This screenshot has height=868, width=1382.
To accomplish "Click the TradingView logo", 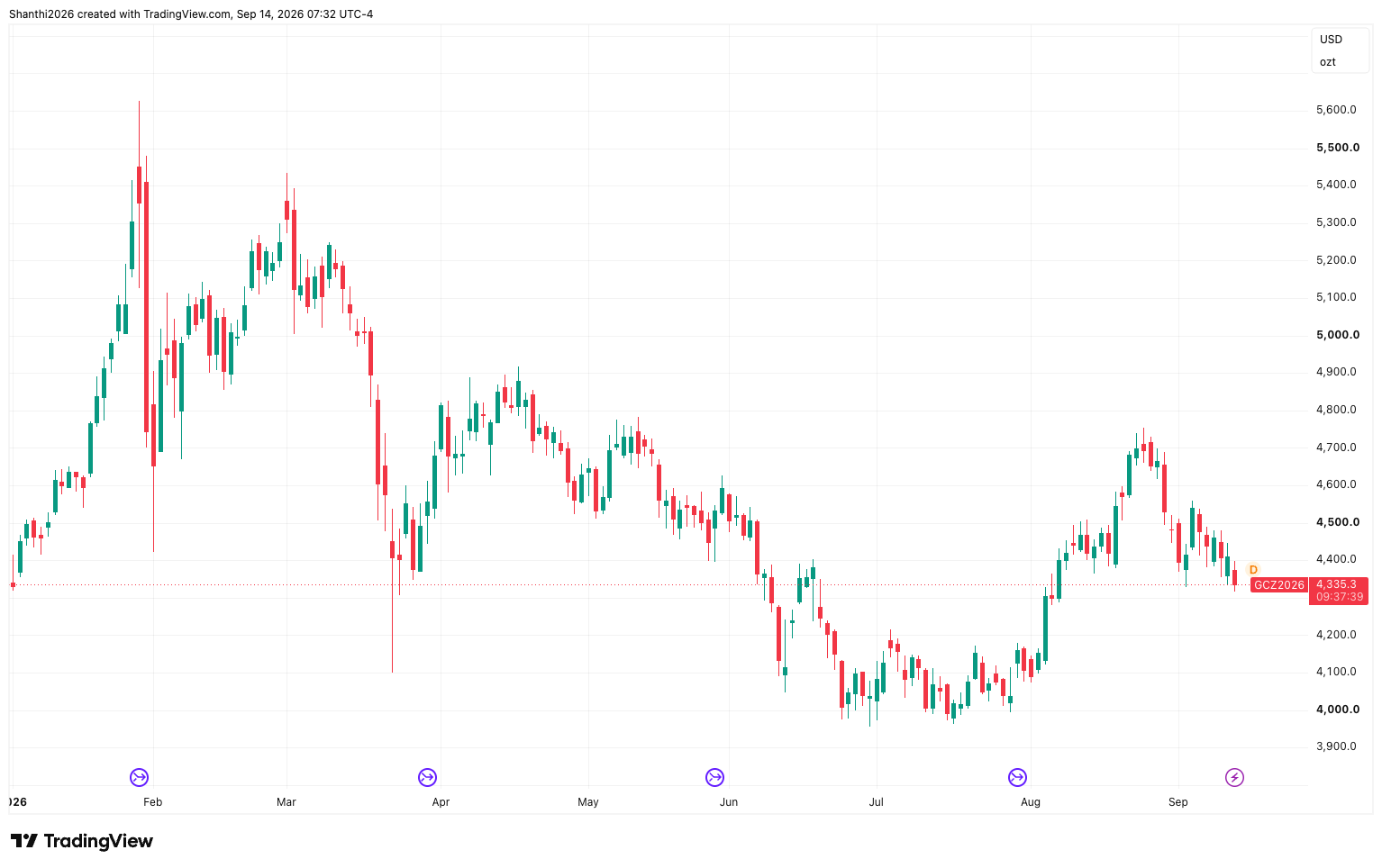I will point(82,841).
